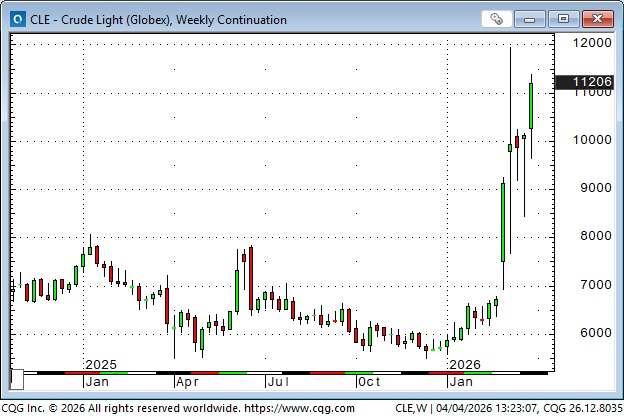Click the Jul label on the time axis
This screenshot has width=624, height=416.
[276, 381]
